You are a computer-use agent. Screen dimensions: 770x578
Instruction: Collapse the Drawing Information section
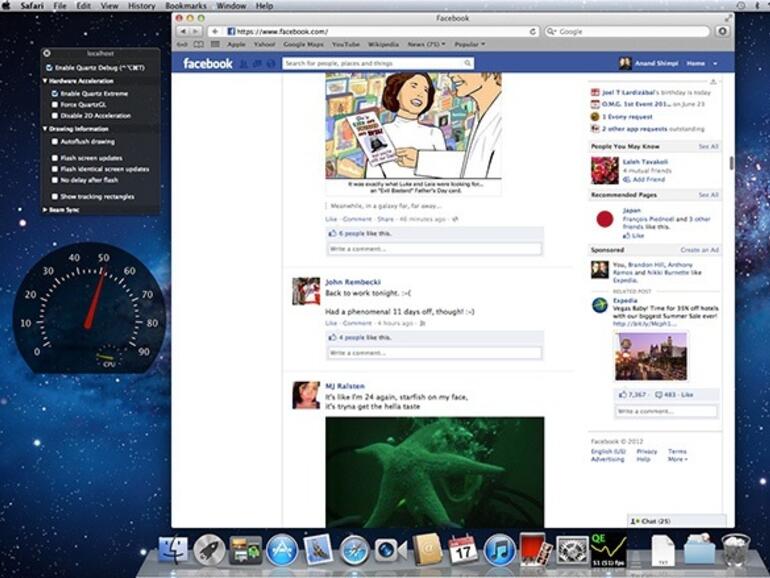(x=45, y=129)
